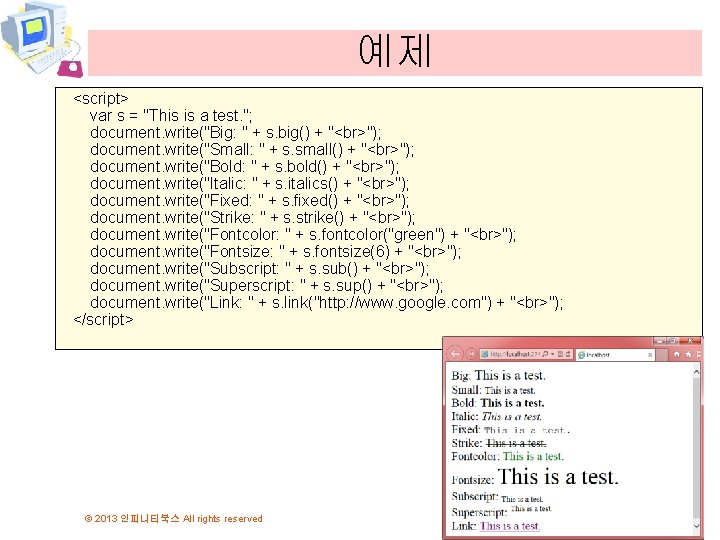Click the browser Back arrow button
The image size is (720, 540).
click(455, 354)
